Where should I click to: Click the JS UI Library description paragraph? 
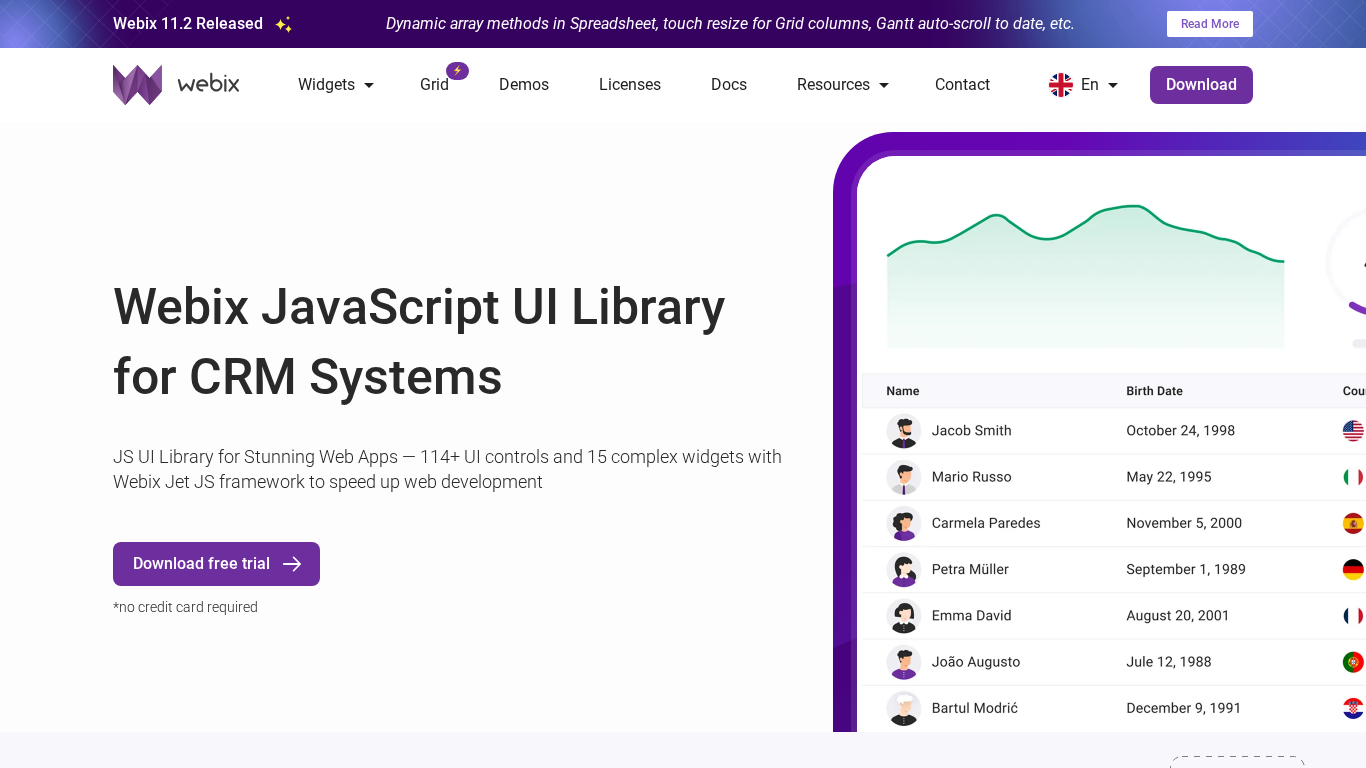point(447,469)
